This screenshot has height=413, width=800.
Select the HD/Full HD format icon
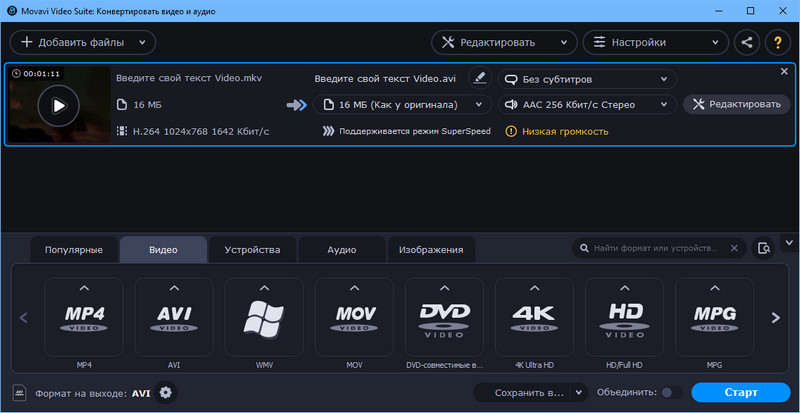[624, 317]
